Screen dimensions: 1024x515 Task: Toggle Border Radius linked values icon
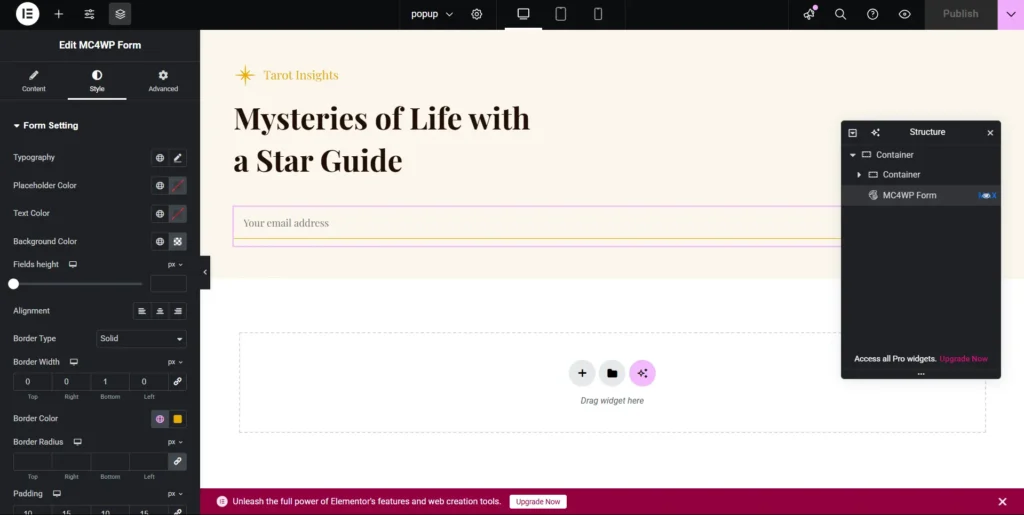[x=177, y=461]
